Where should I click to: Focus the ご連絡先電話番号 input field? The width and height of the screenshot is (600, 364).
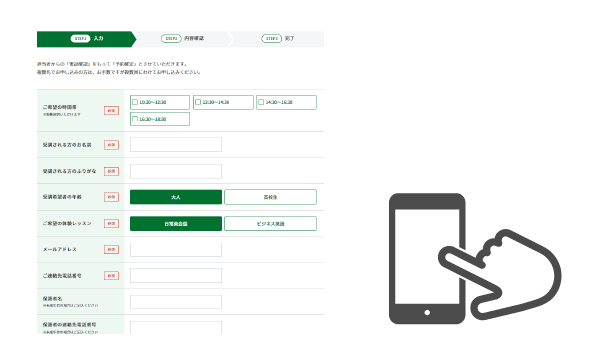click(176, 276)
